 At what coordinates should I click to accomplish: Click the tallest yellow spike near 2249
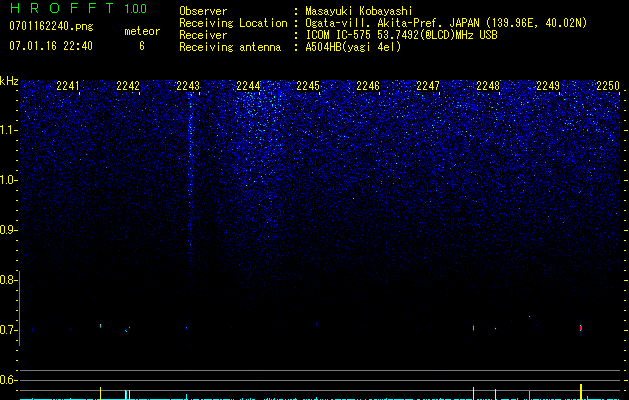[x=581, y=392]
